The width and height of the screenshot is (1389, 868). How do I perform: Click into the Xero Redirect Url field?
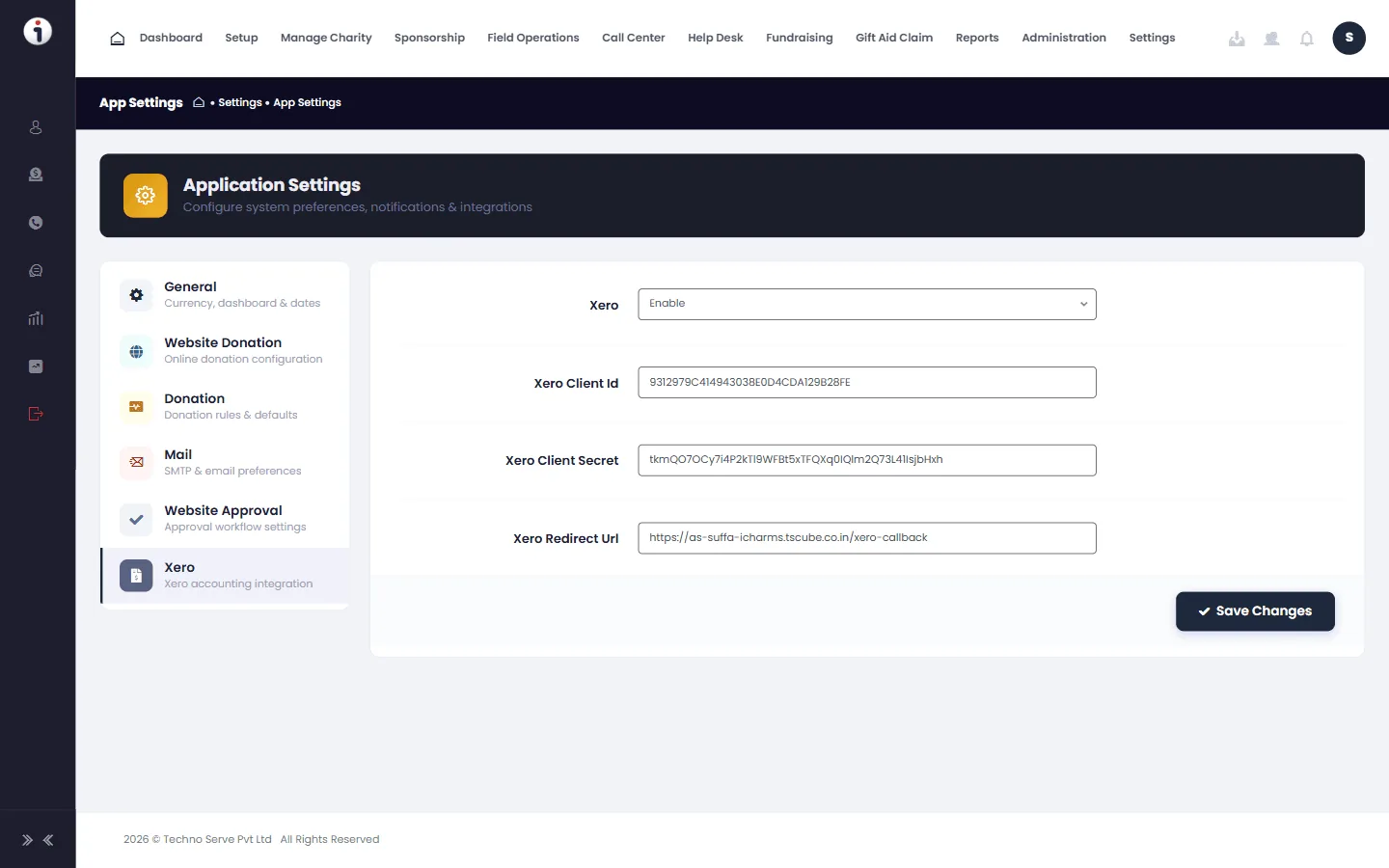tap(867, 538)
